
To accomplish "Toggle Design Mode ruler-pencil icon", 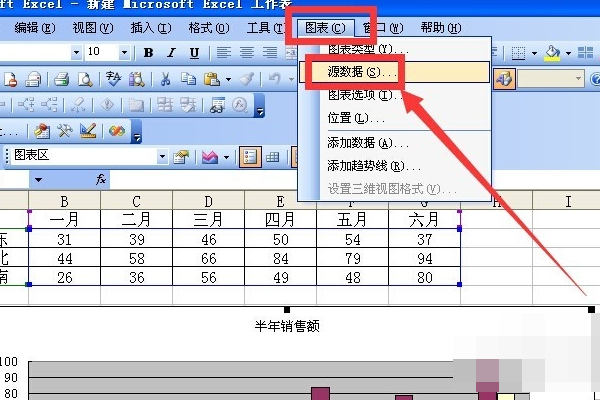I will [88, 131].
